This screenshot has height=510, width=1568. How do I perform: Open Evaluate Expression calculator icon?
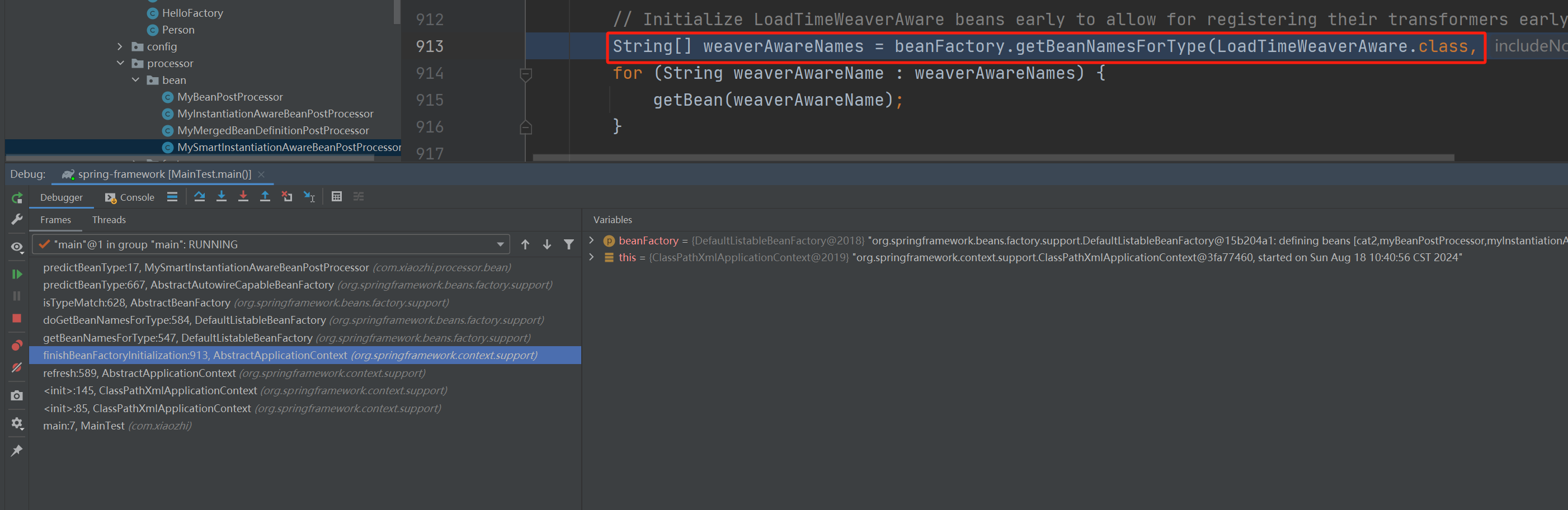point(337,197)
